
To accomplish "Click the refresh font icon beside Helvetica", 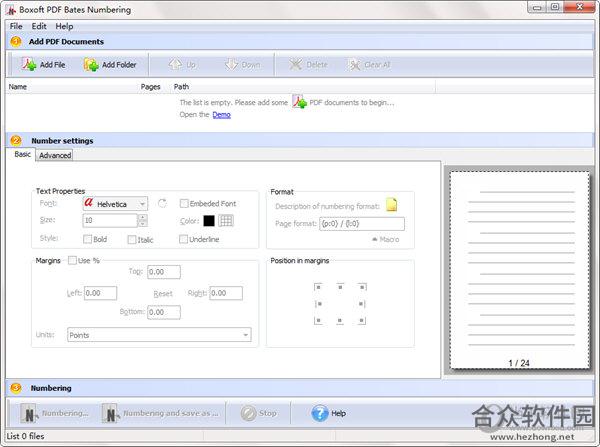I will click(162, 203).
